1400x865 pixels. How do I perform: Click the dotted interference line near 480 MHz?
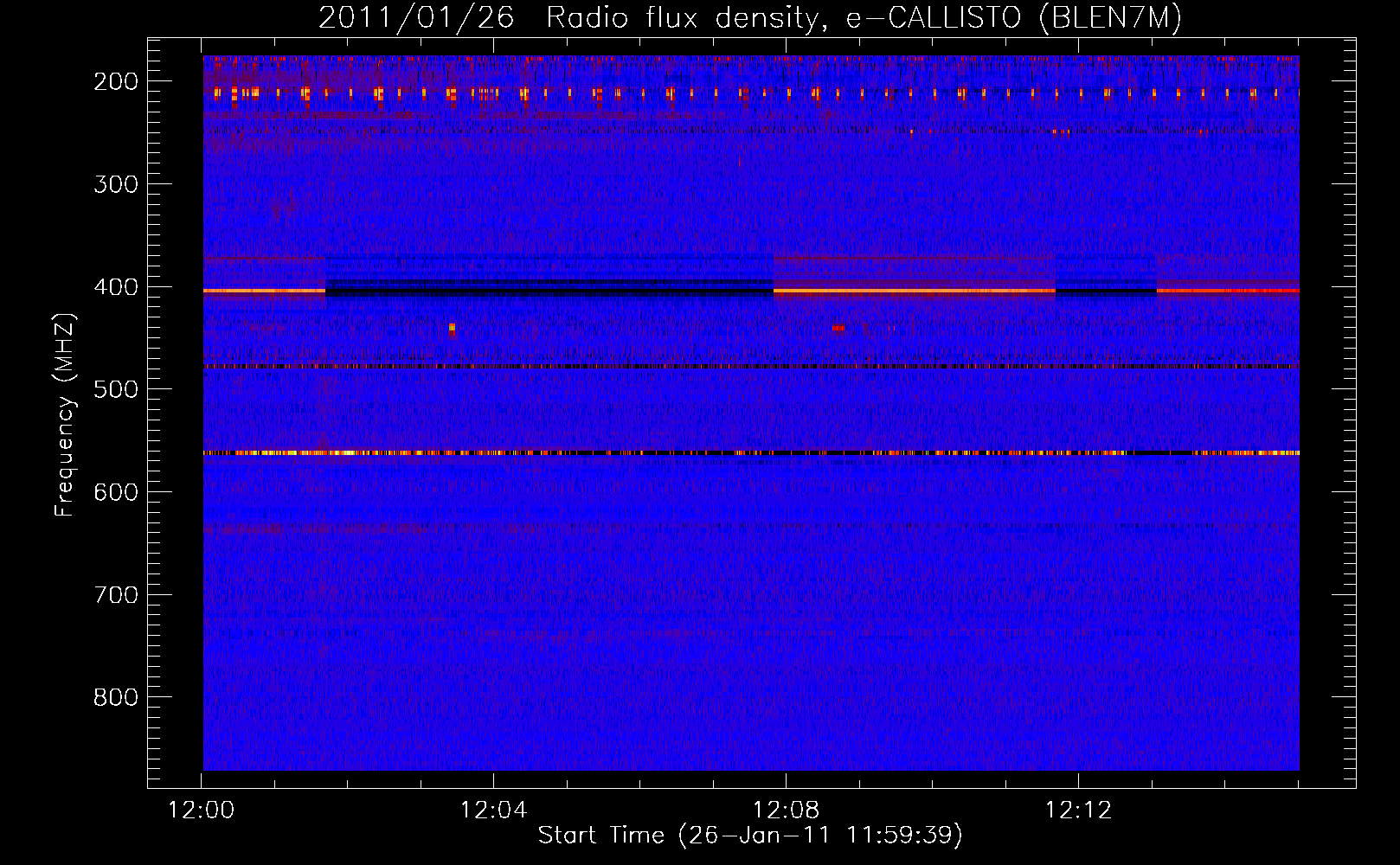(x=751, y=367)
